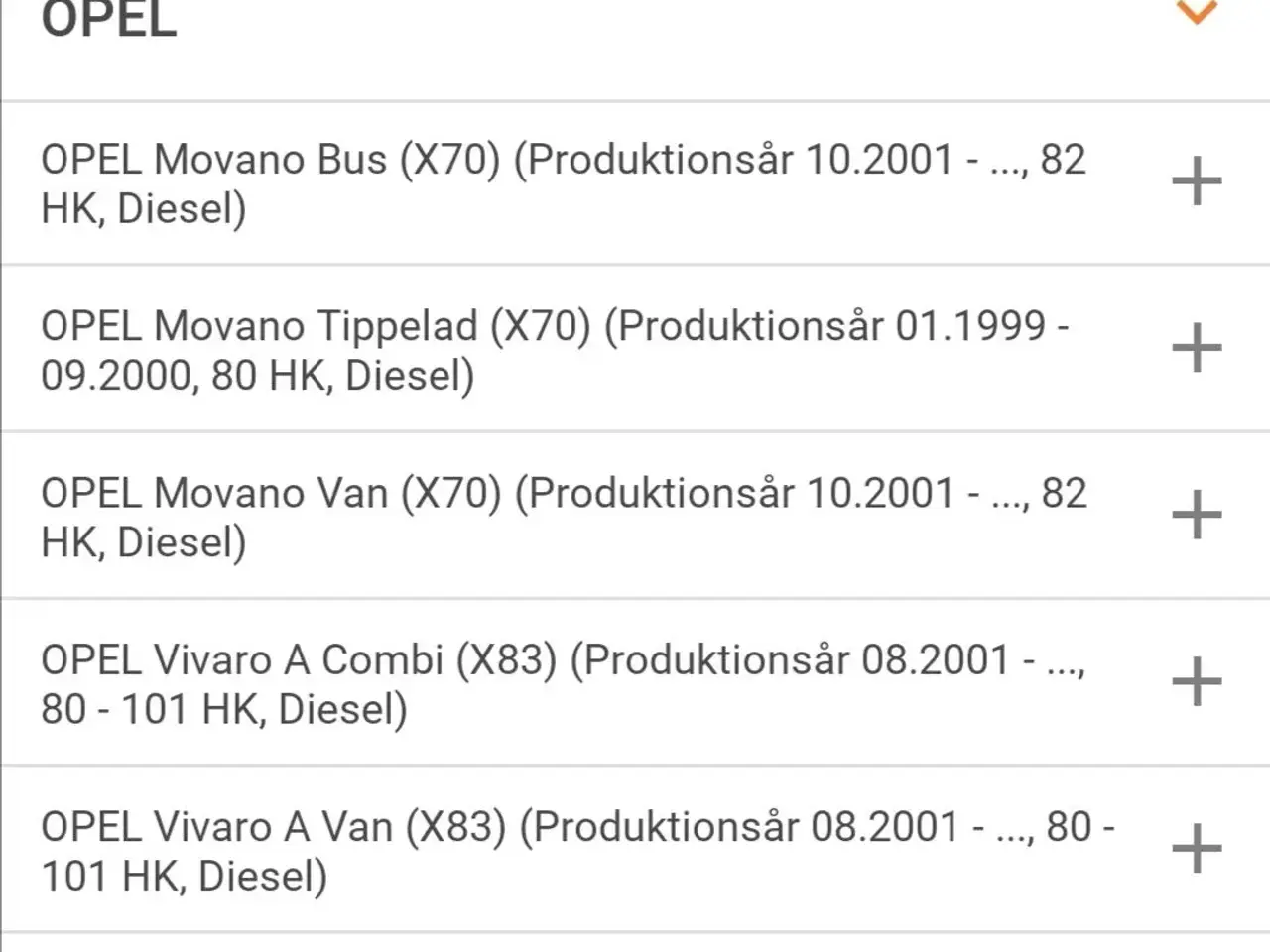Select OPEL Vivaro A Combi (X83) entry
1270x952 pixels.
coord(635,682)
